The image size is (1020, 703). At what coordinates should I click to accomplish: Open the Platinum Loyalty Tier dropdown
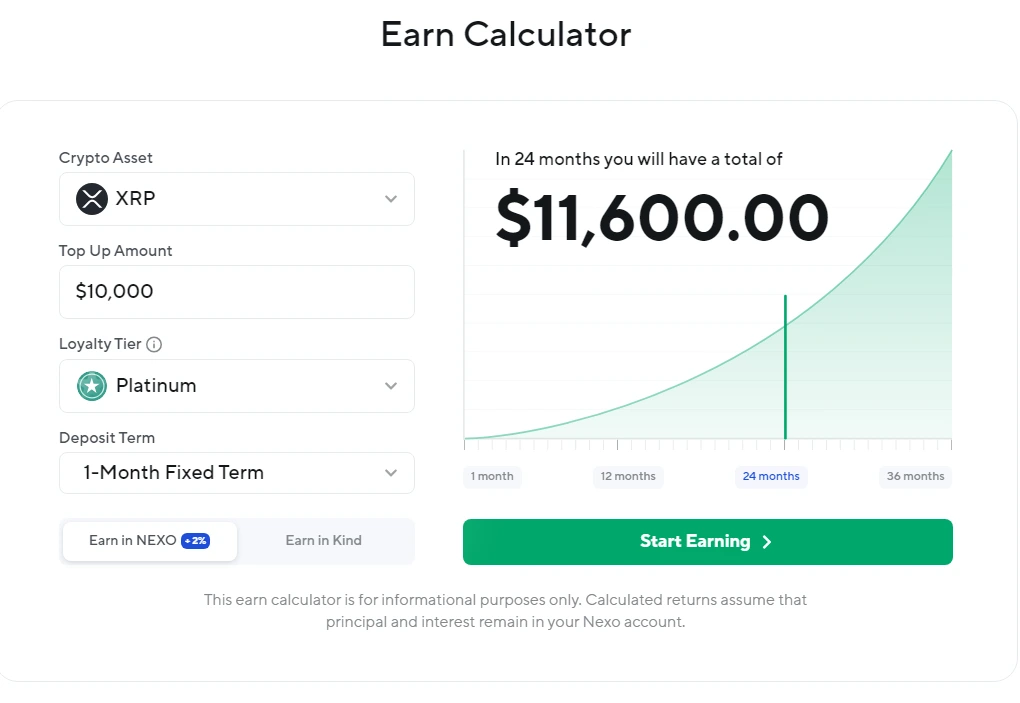237,386
